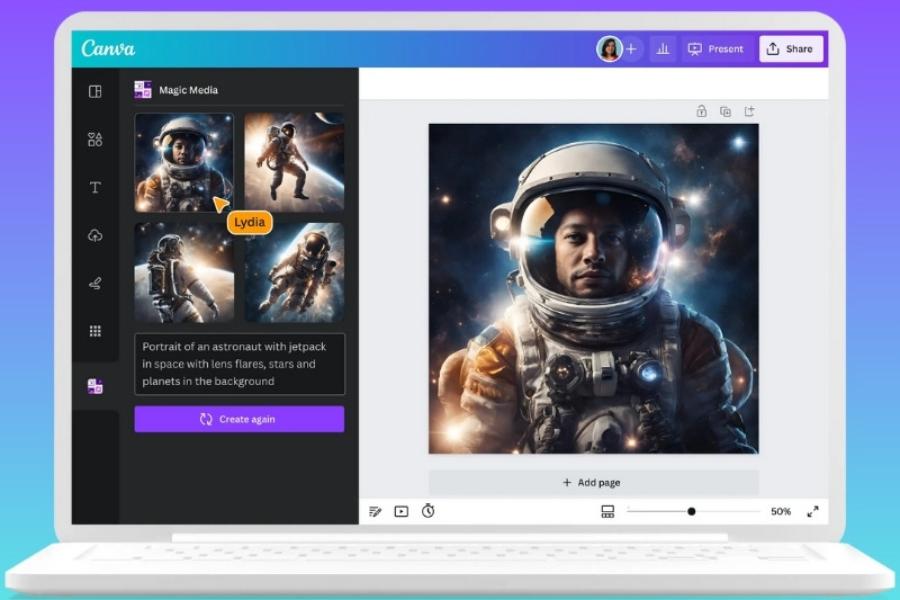Adjust the zoom slider handle
Image resolution: width=900 pixels, height=600 pixels.
pos(692,511)
